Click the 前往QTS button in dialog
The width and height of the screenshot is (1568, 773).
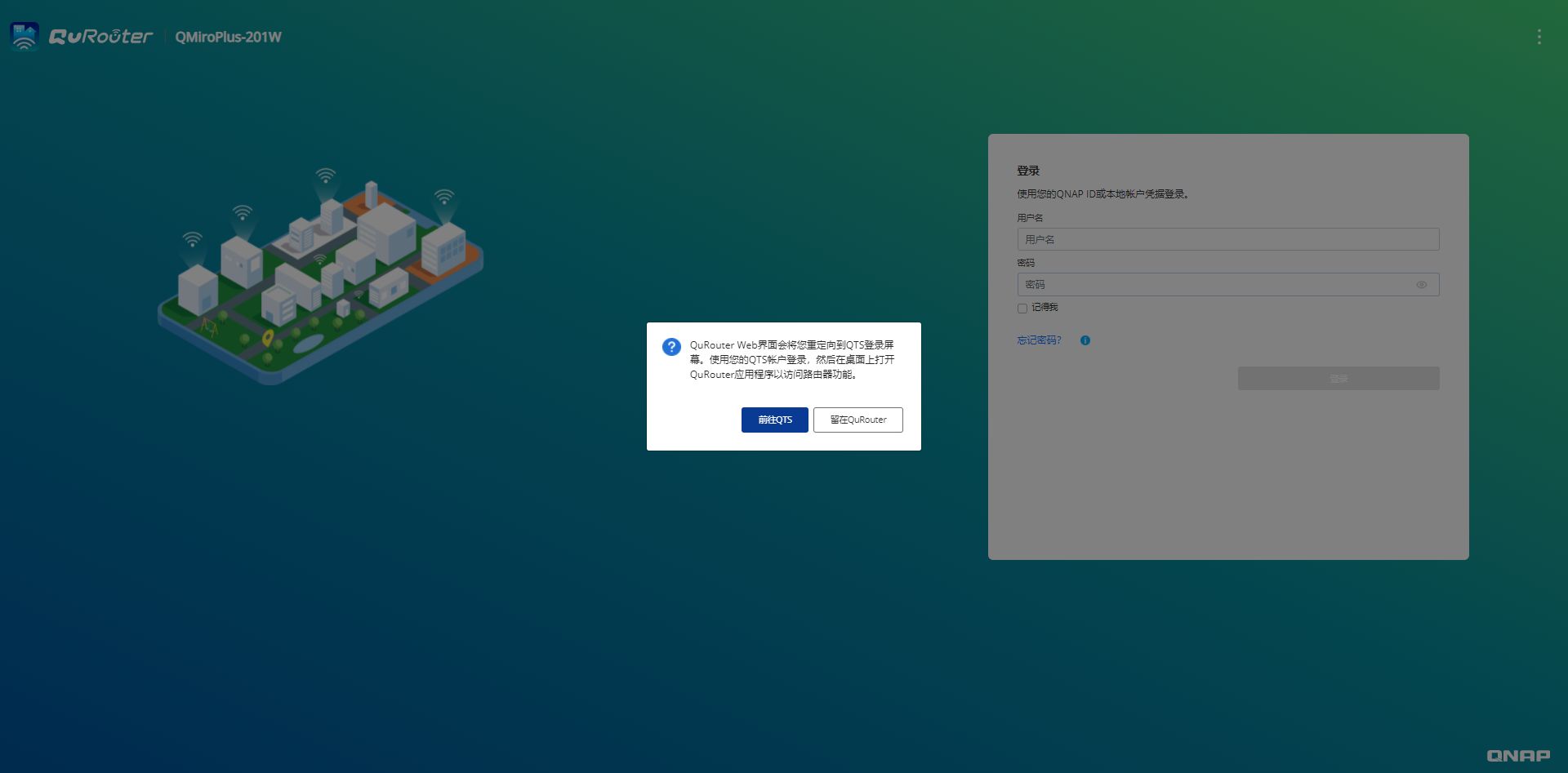tap(774, 420)
